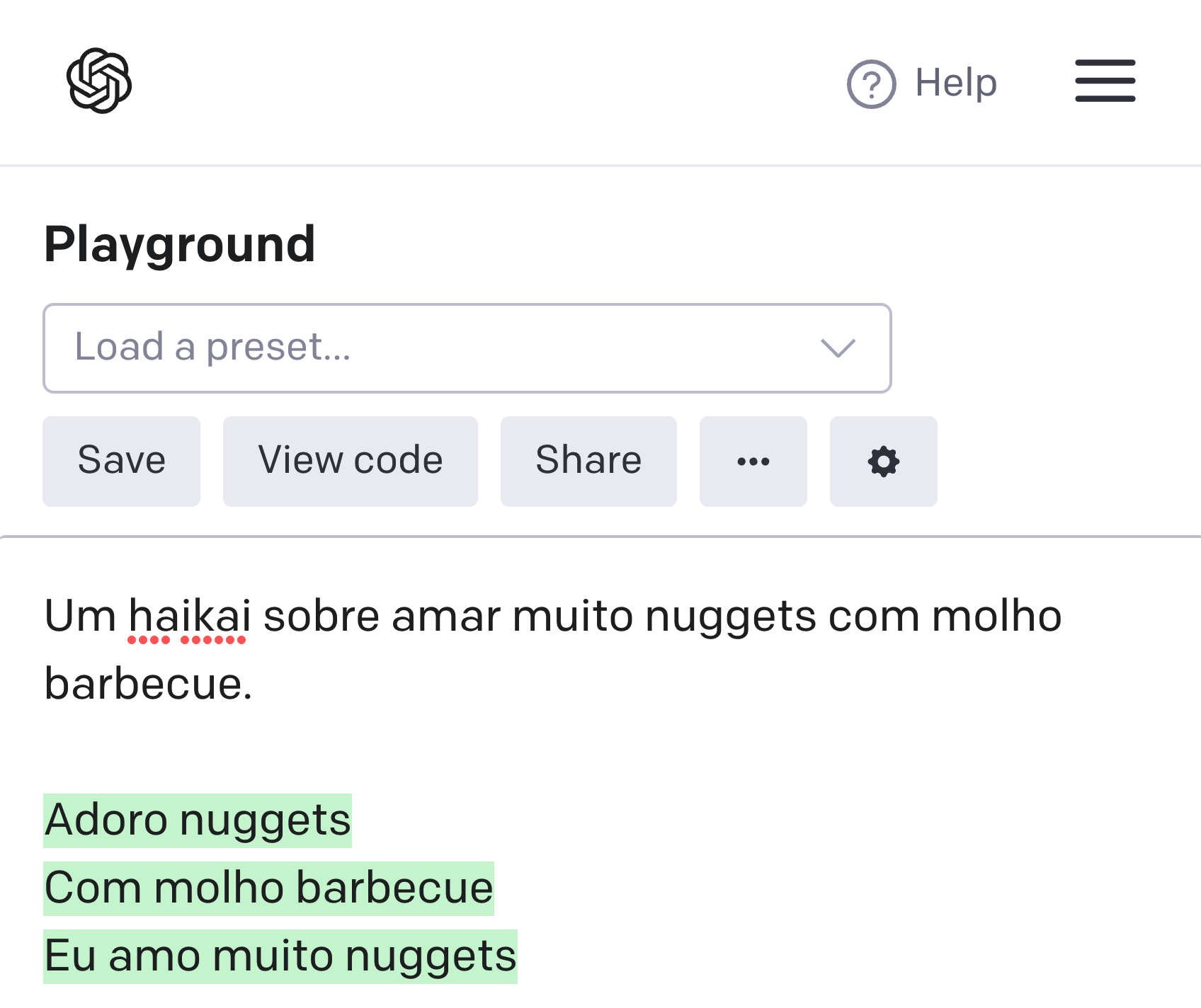Click the word molho in the prompt's first line
The image size is (1201, 1008).
[x=996, y=617]
